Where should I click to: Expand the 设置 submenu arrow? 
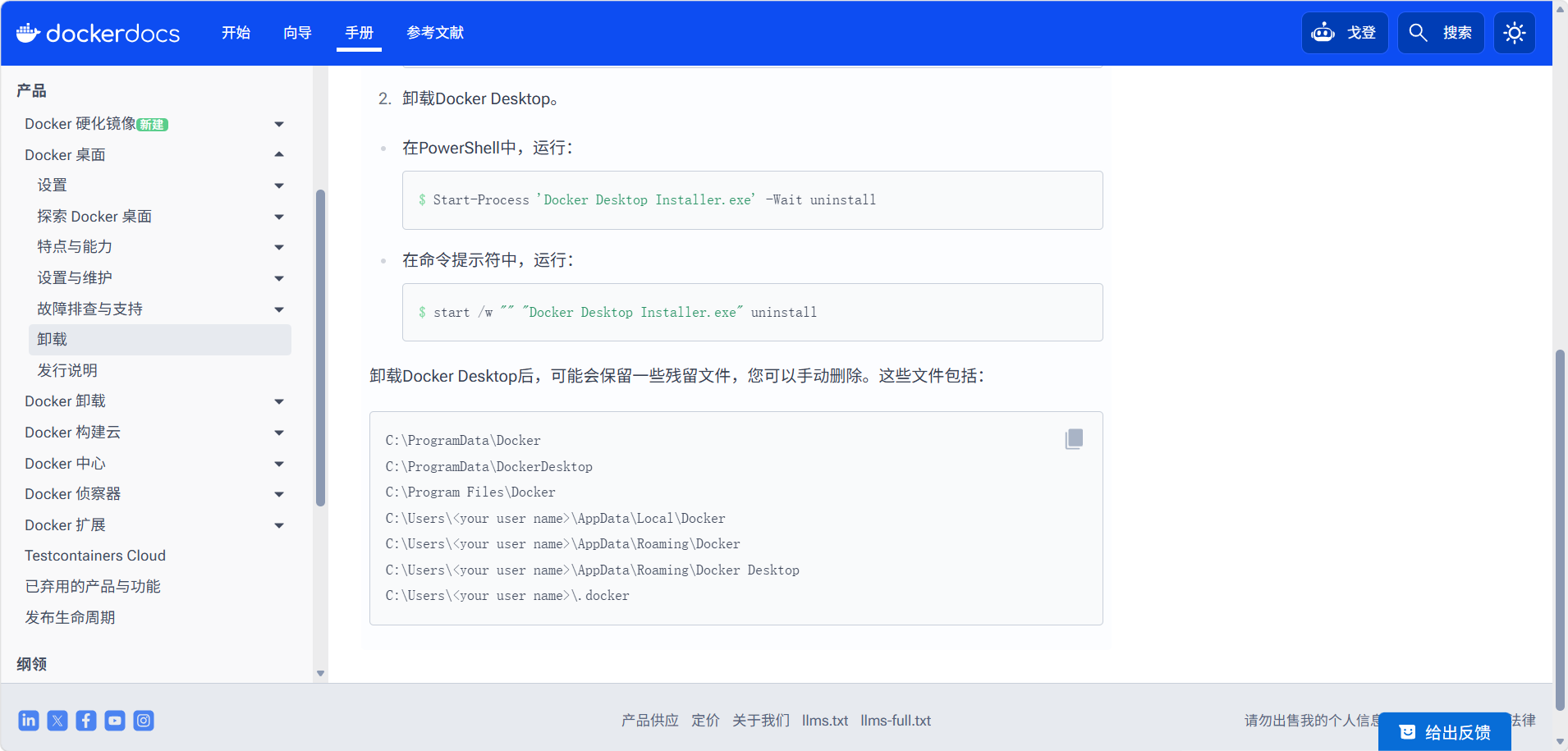(x=279, y=185)
